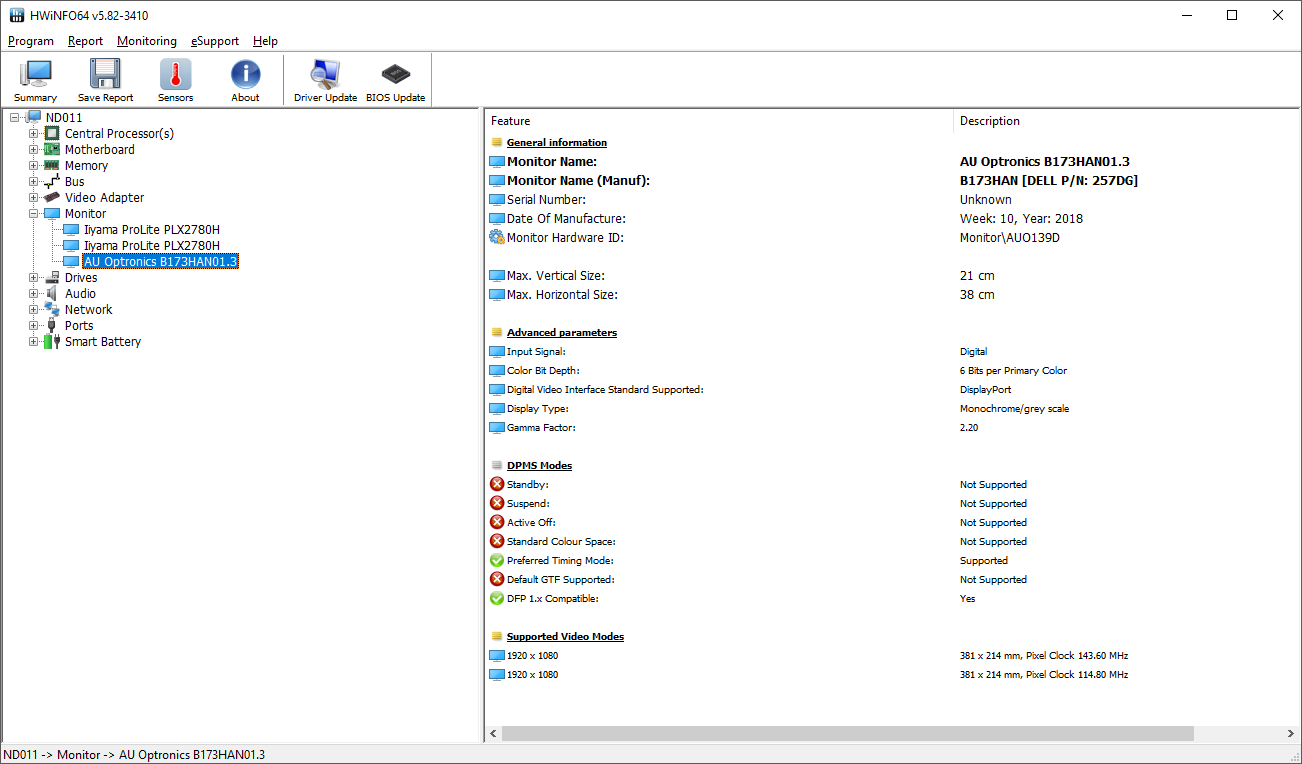Click the DFP 1.x Compatible check icon
The width and height of the screenshot is (1302, 764).
click(497, 598)
